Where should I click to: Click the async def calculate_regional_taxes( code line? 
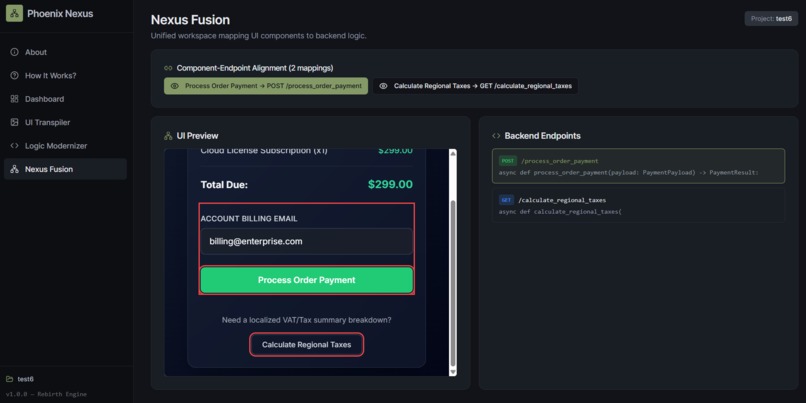560,211
